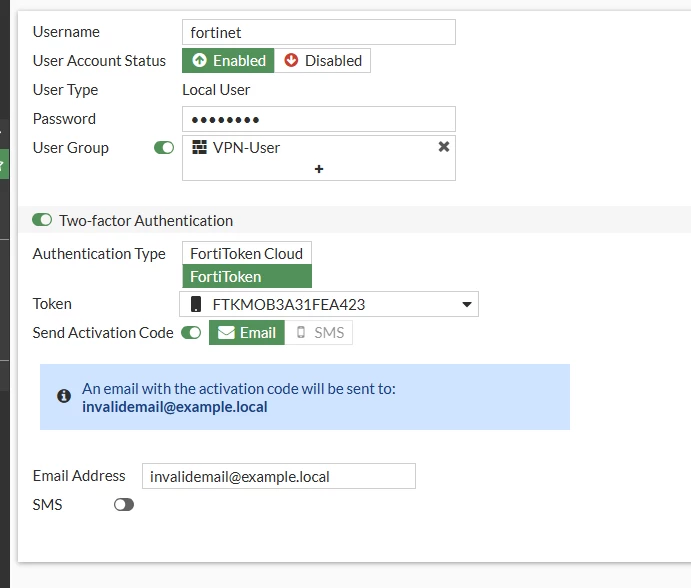This screenshot has width=691, height=588.
Task: Add another user group with plus icon
Action: [319, 169]
